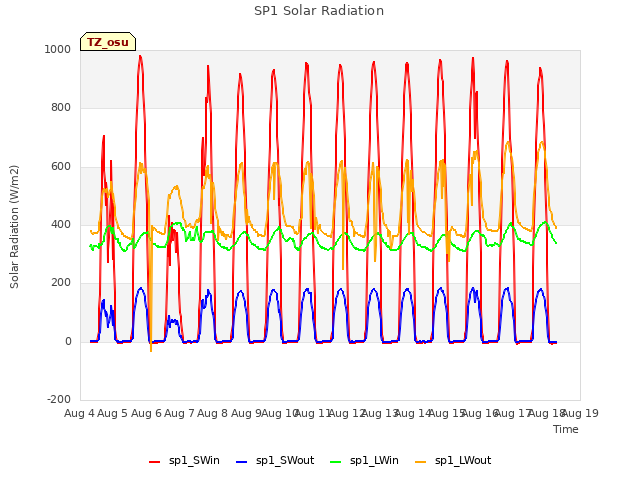Click the Aug 7 x-axis tick label
This screenshot has width=640, height=480.
tap(179, 413)
